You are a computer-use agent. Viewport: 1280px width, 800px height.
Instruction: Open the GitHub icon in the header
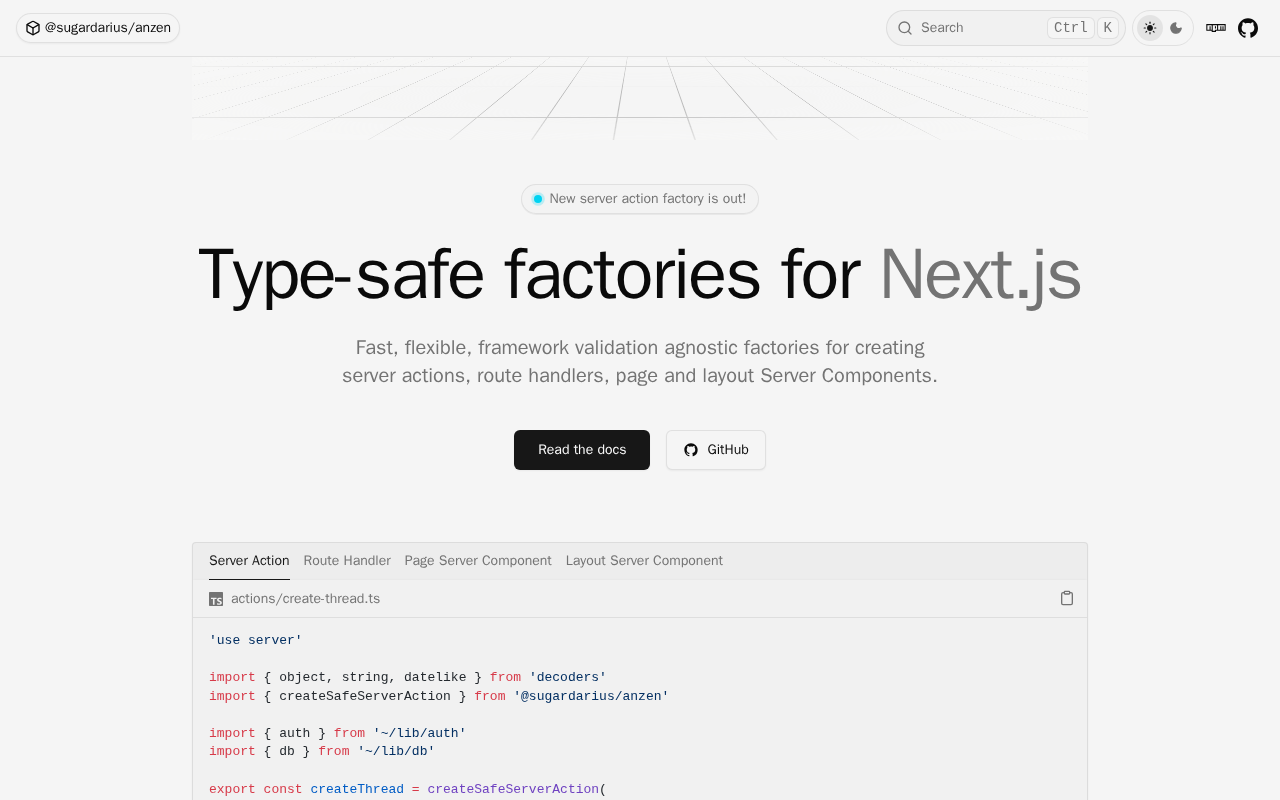pyautogui.click(x=1248, y=28)
